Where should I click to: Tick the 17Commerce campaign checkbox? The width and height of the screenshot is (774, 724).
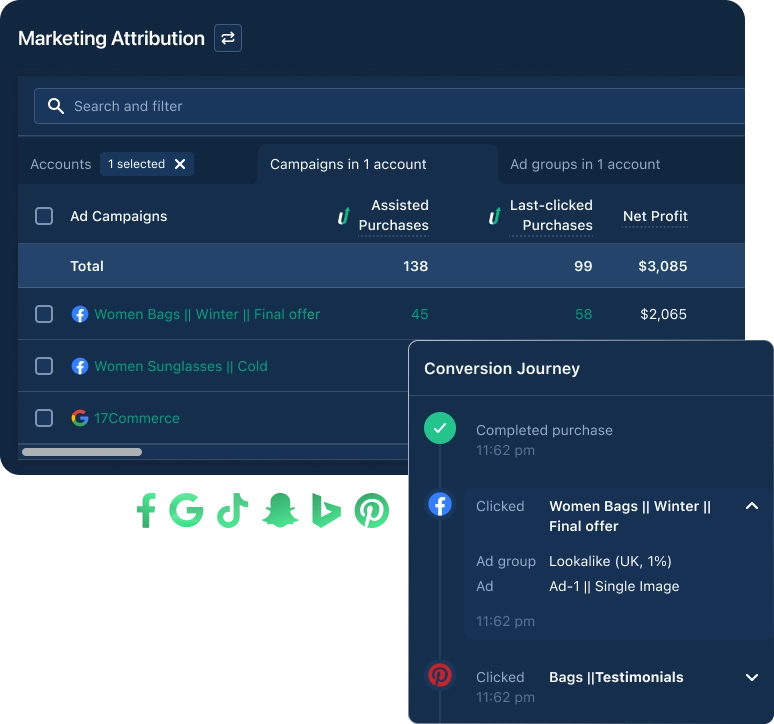[x=44, y=418]
